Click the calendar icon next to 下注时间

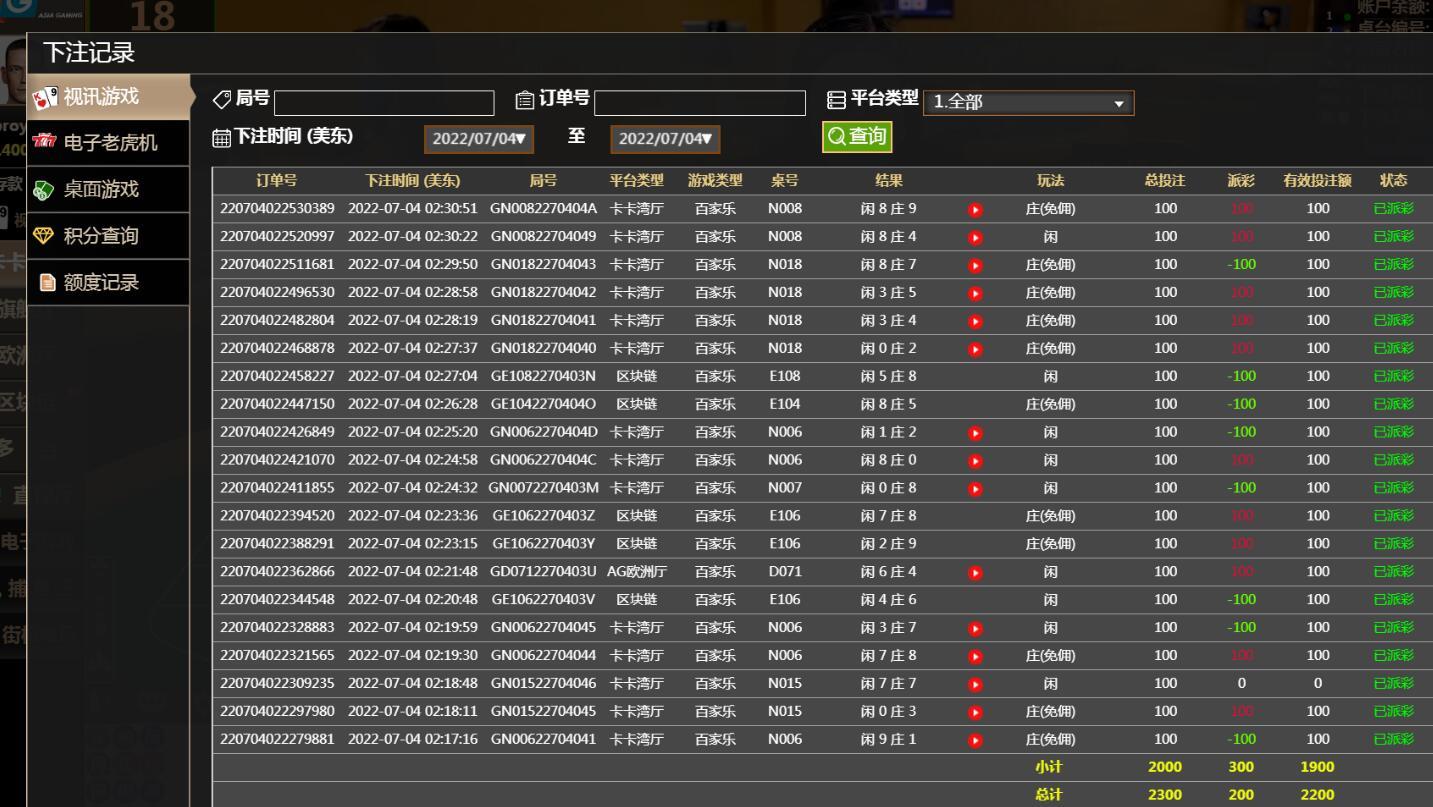click(222, 138)
